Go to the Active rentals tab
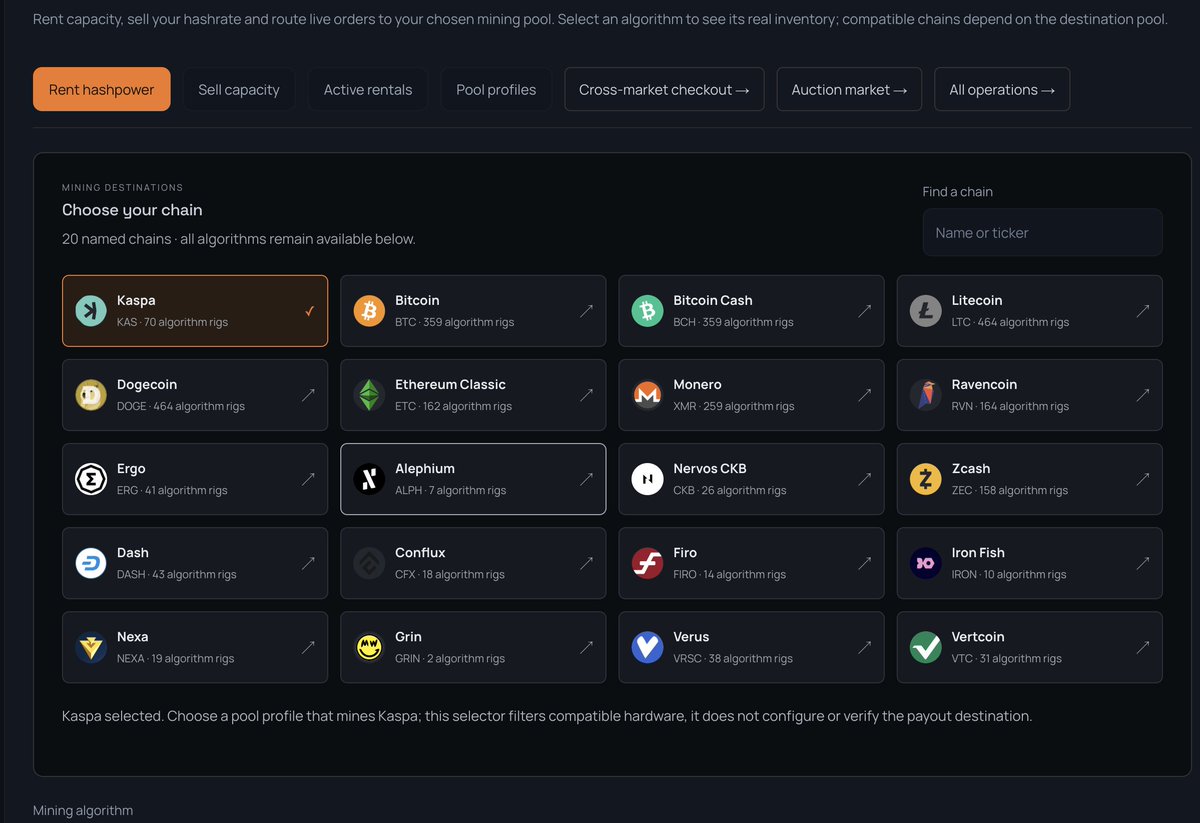This screenshot has width=1200, height=823. pos(368,89)
